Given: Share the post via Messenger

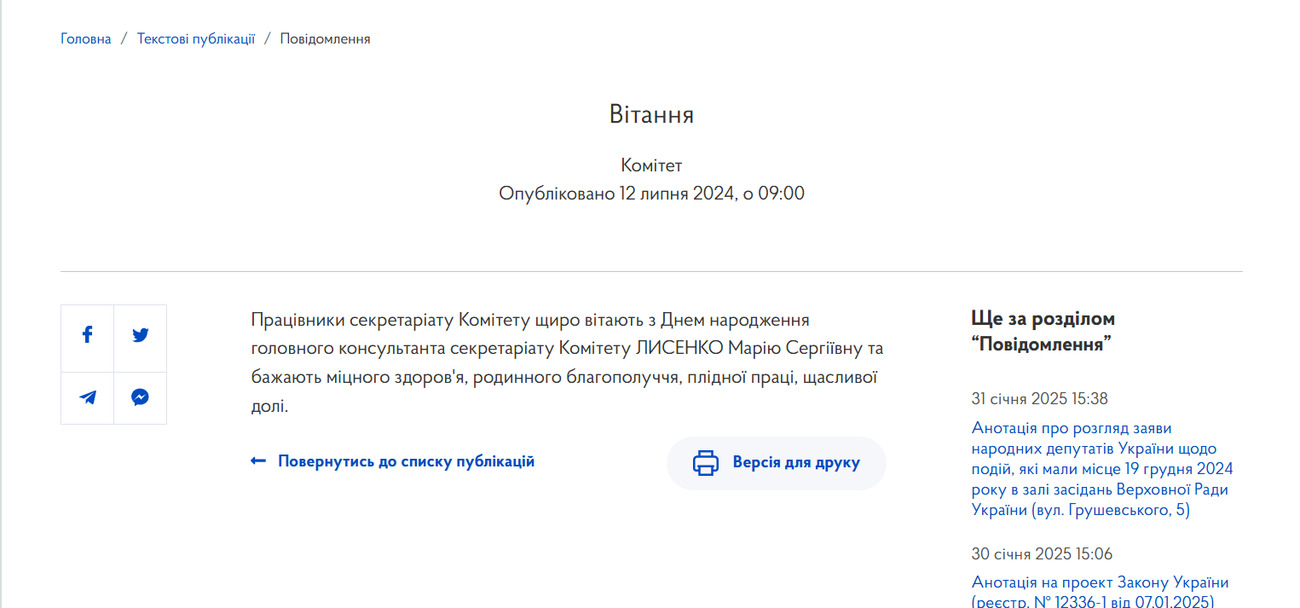Looking at the screenshot, I should tap(140, 398).
